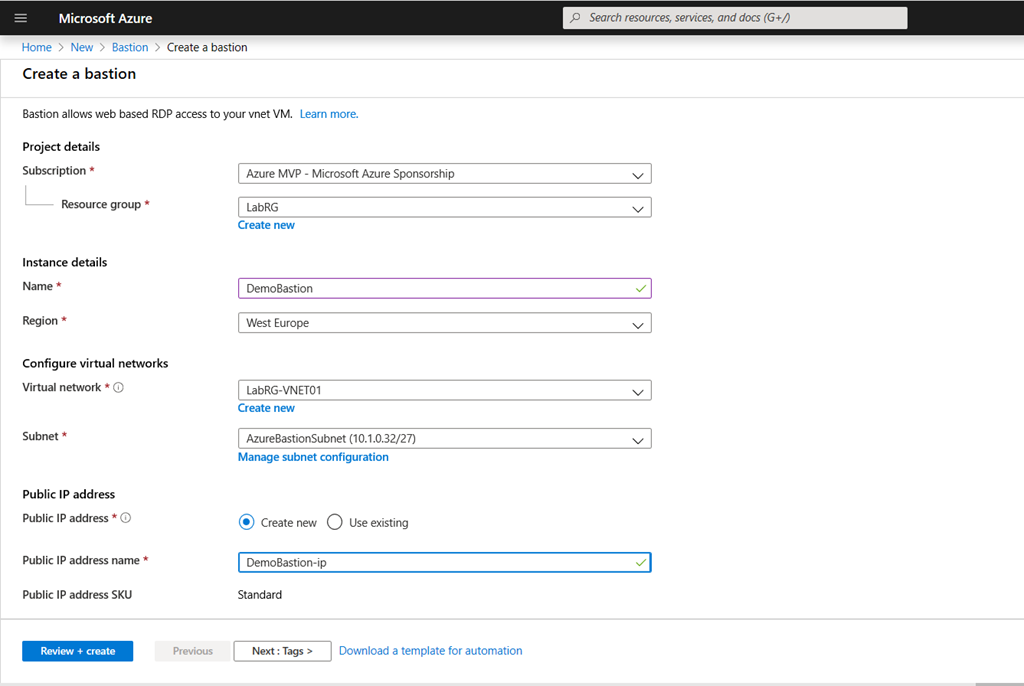Click the Public IP address name field

(x=445, y=563)
